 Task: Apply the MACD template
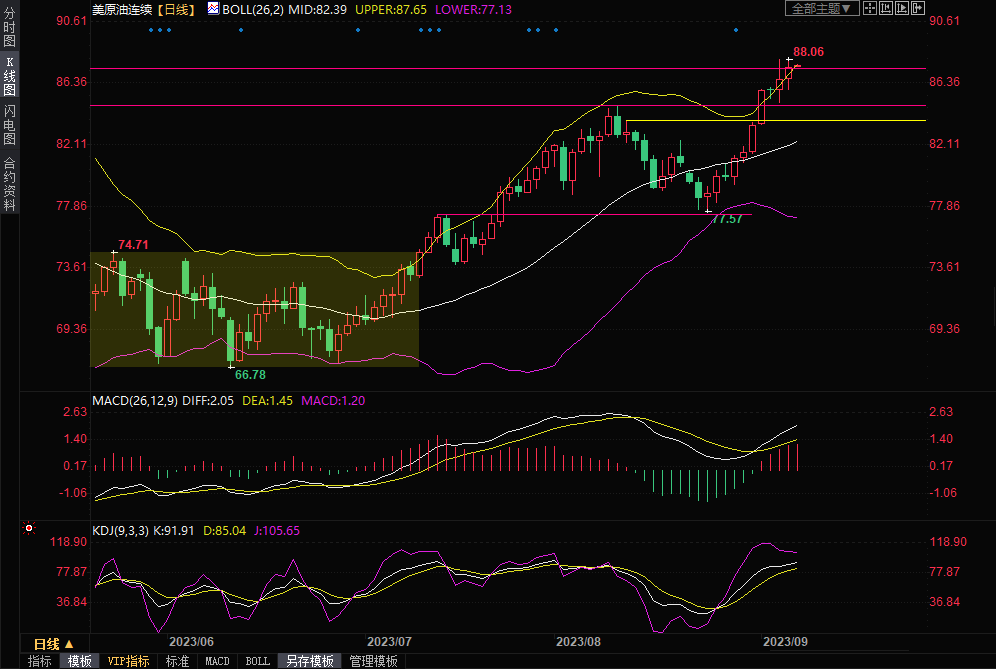[x=217, y=661]
